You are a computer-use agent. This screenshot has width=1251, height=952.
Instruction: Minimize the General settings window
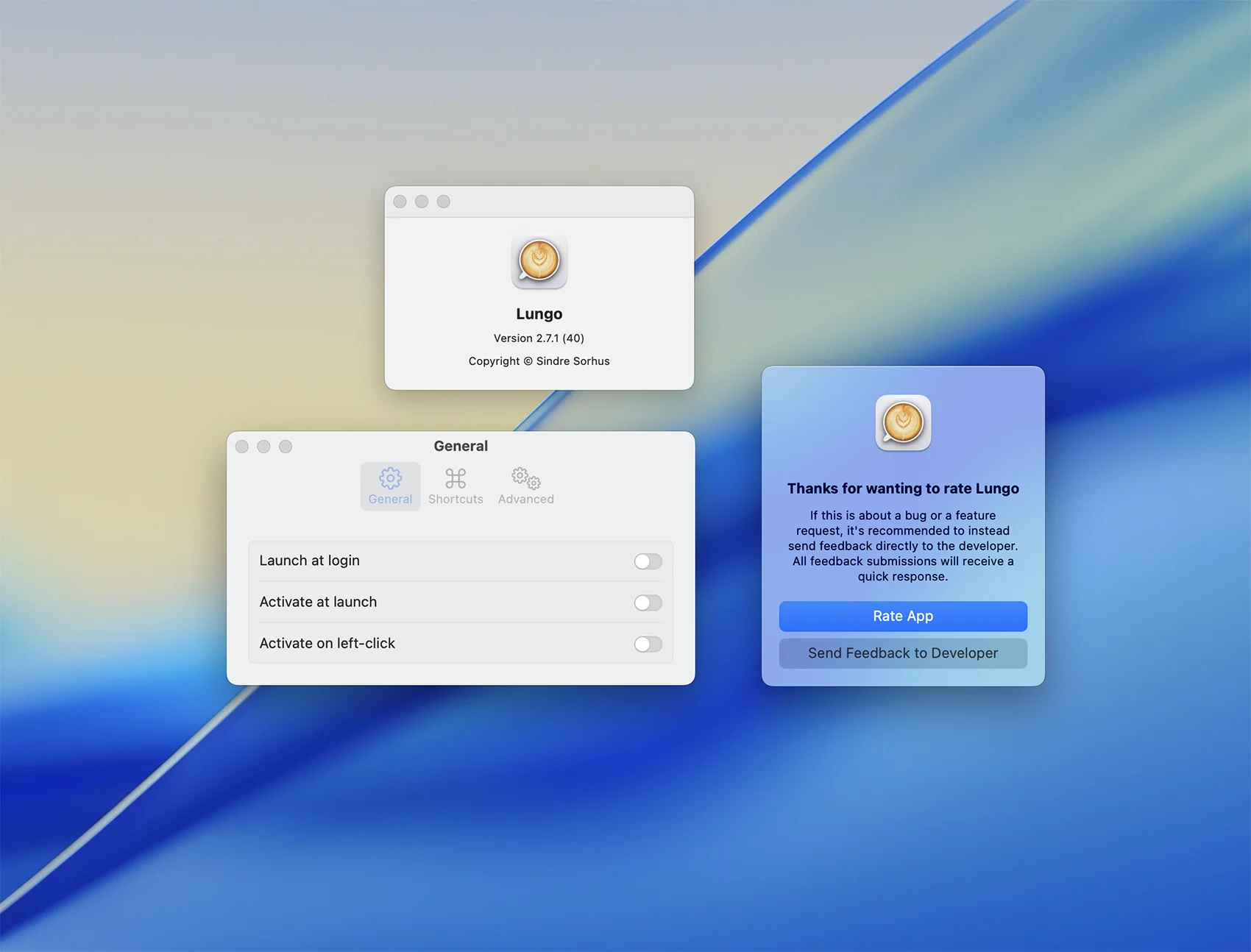(x=263, y=447)
